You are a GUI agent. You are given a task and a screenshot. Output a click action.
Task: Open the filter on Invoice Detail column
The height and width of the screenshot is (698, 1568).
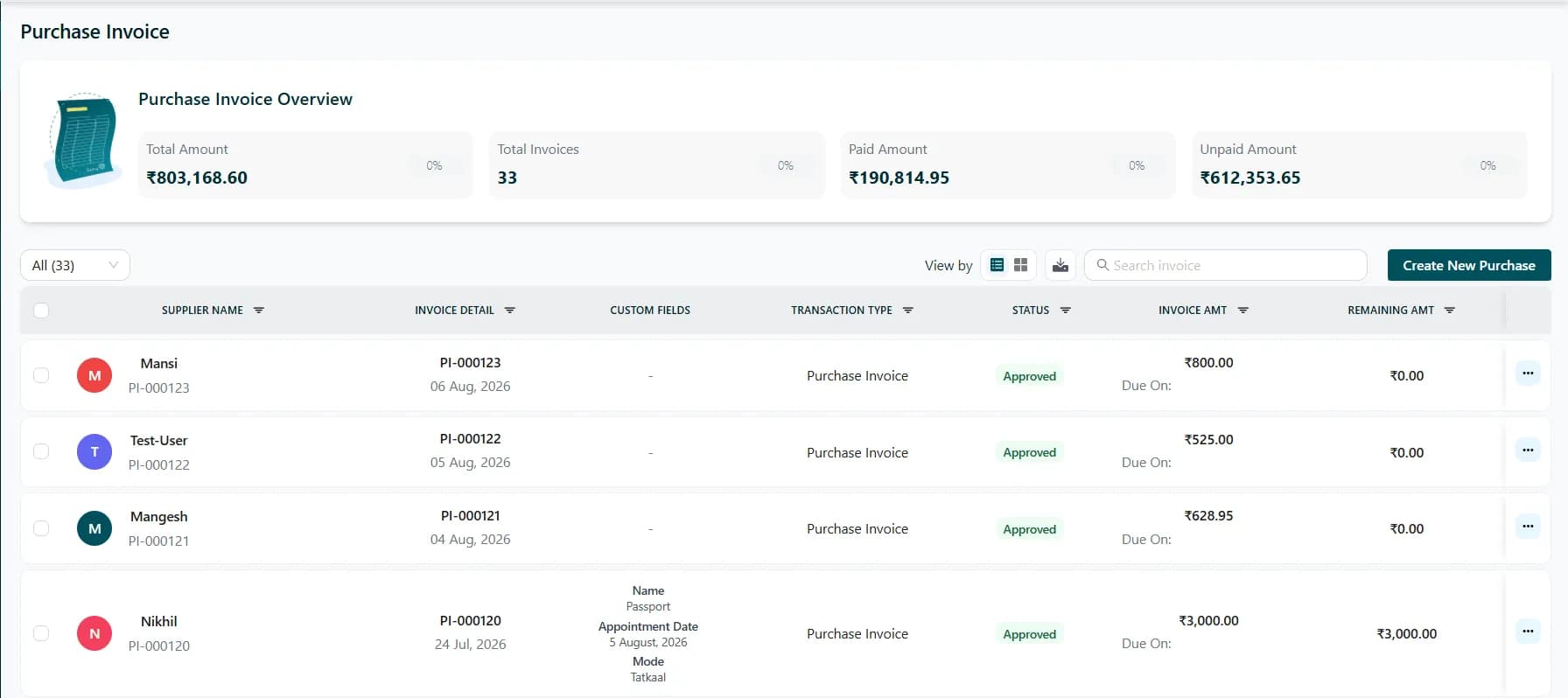[509, 311]
